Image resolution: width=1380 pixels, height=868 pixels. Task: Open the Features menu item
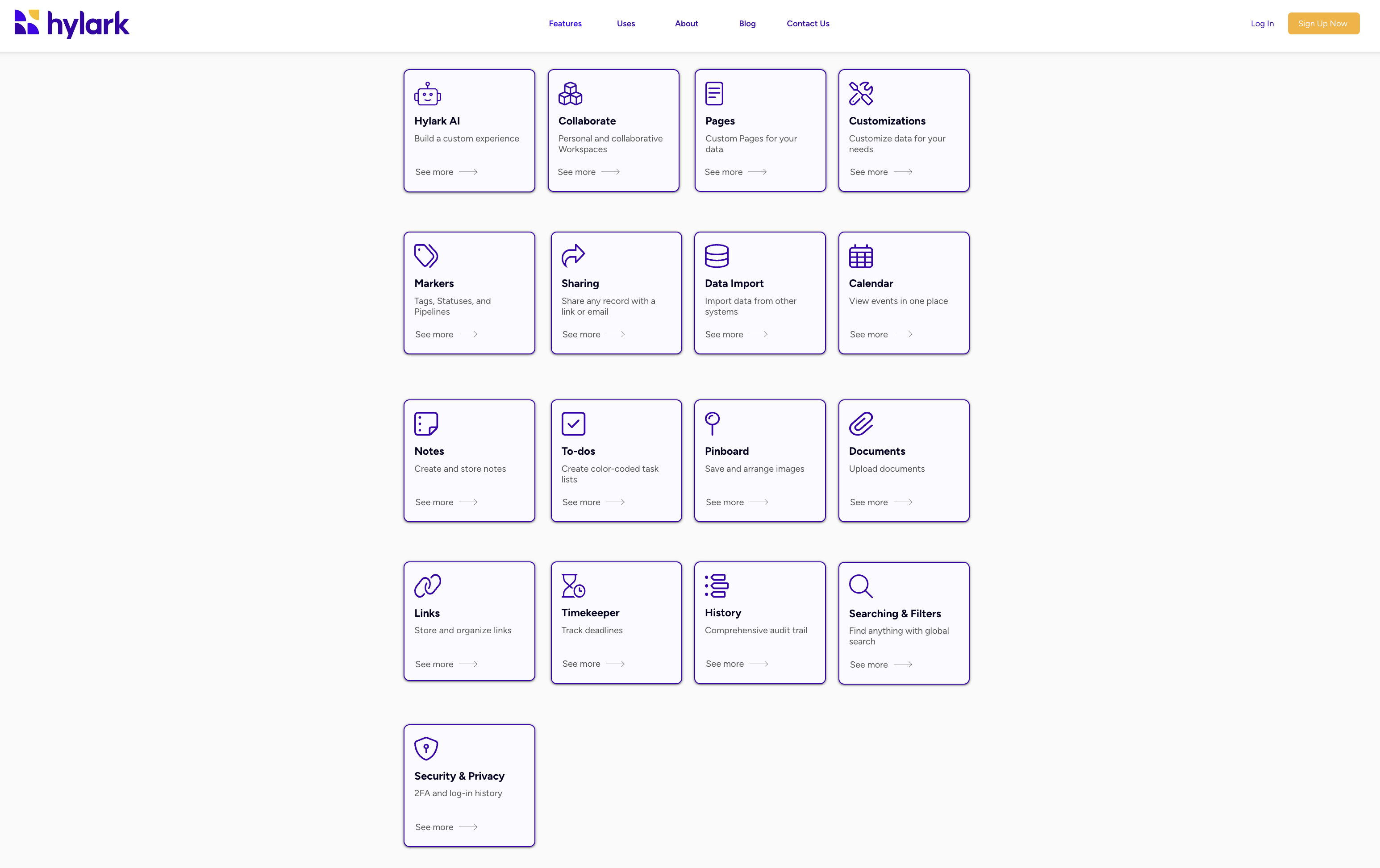(x=565, y=24)
